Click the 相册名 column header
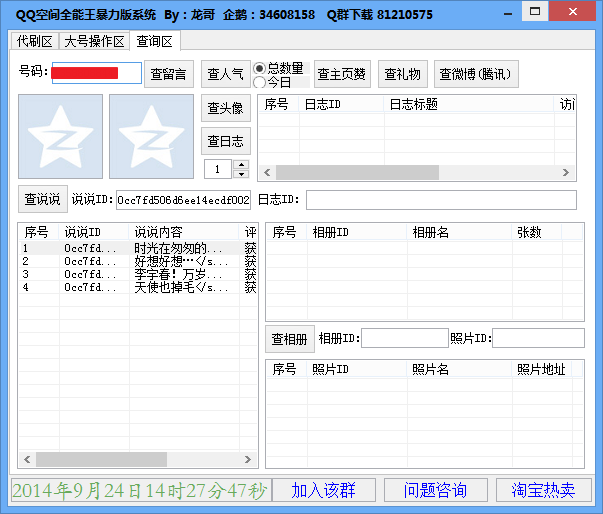The width and height of the screenshot is (603, 514). click(459, 232)
